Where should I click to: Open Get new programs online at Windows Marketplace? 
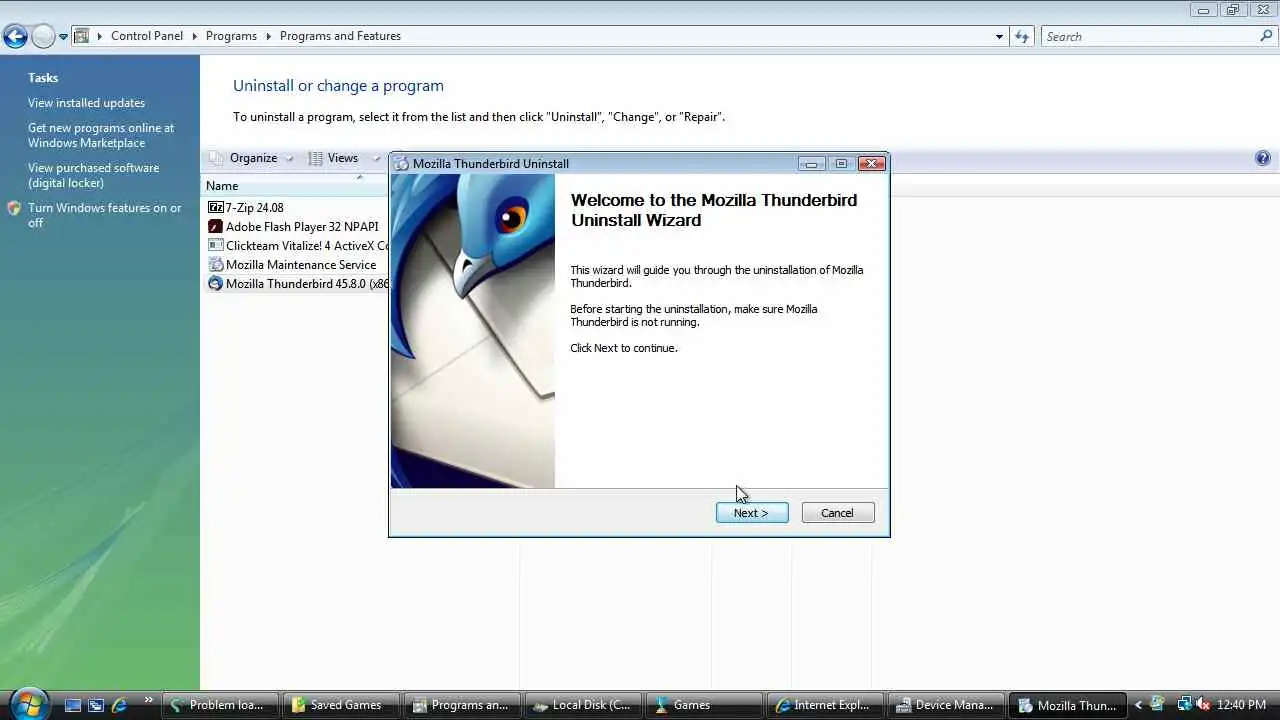[x=101, y=135]
